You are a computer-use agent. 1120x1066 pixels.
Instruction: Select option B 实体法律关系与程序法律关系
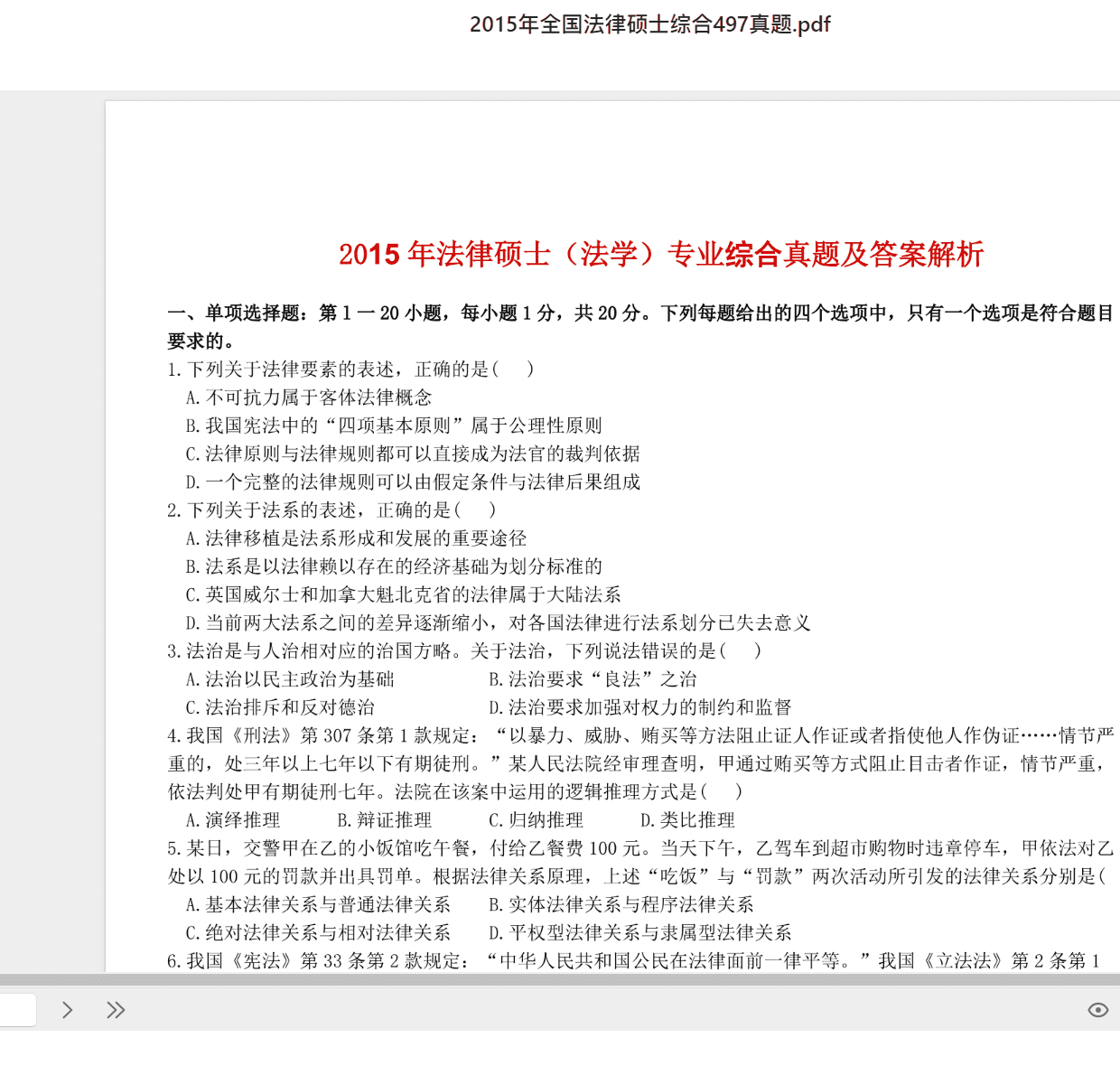(x=621, y=904)
